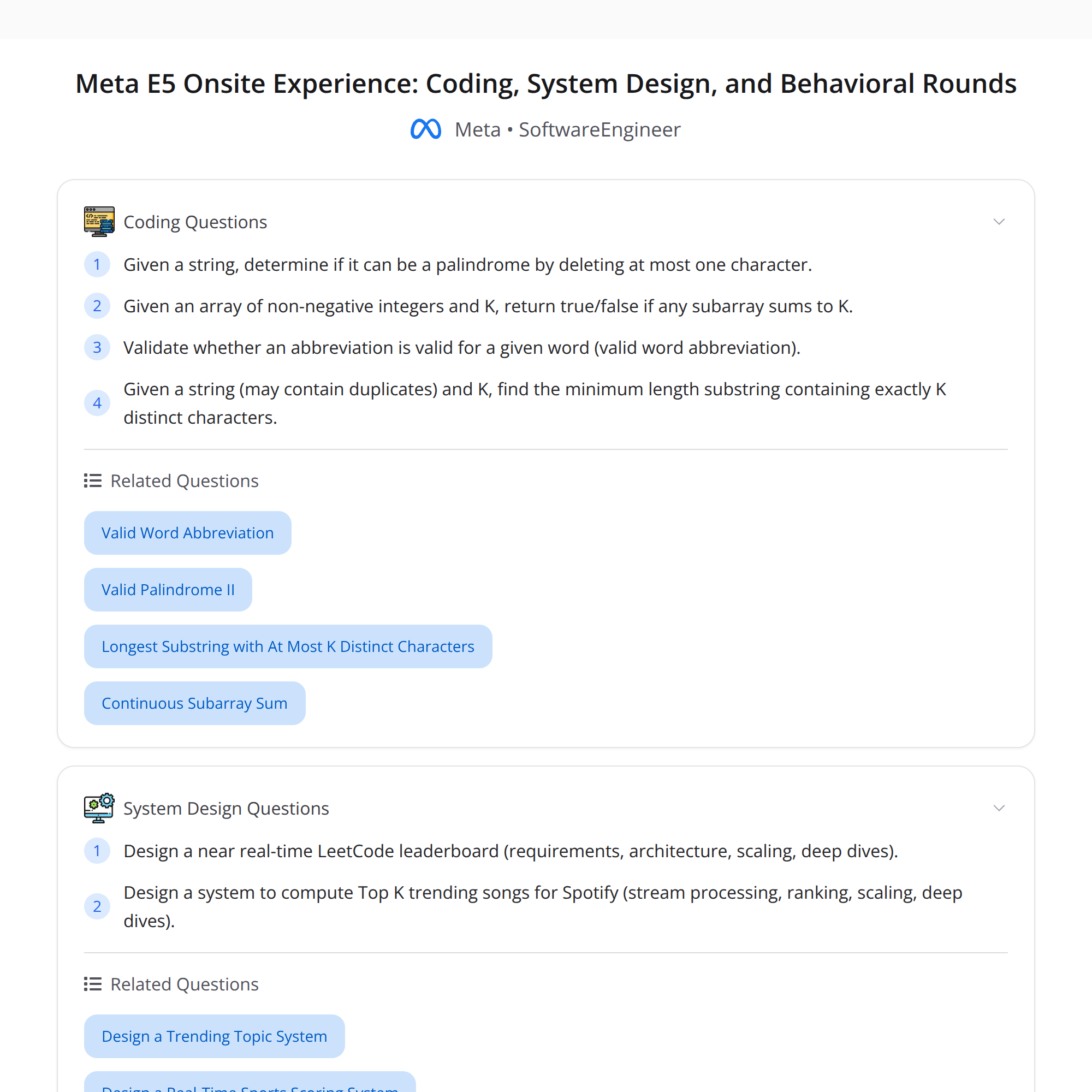This screenshot has height=1092, width=1092.
Task: Click the Related Questions list icon in System Design section
Action: coord(92,983)
